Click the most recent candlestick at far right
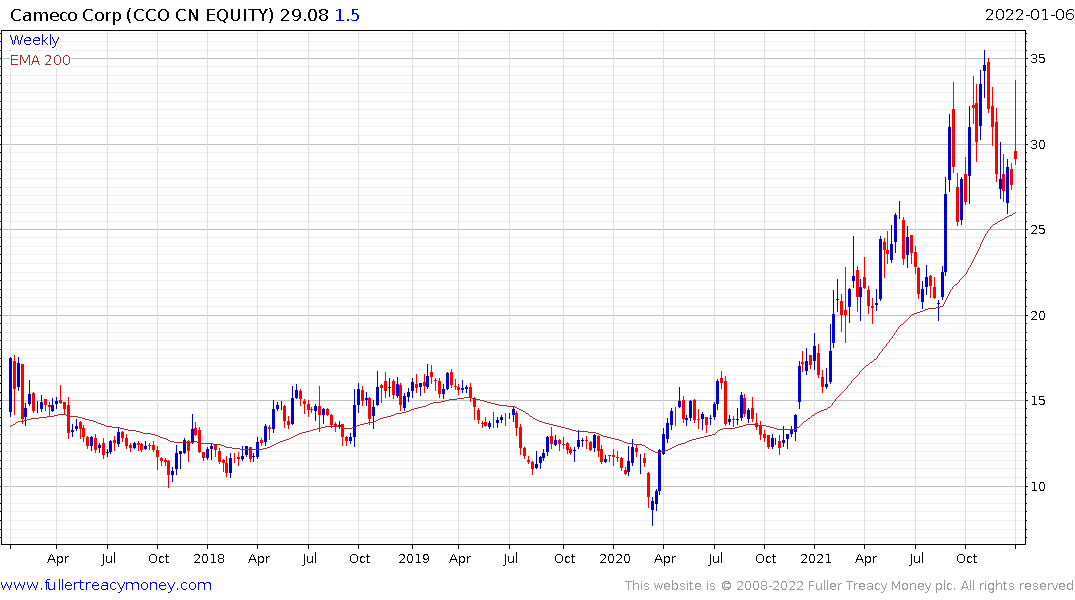 1016,154
